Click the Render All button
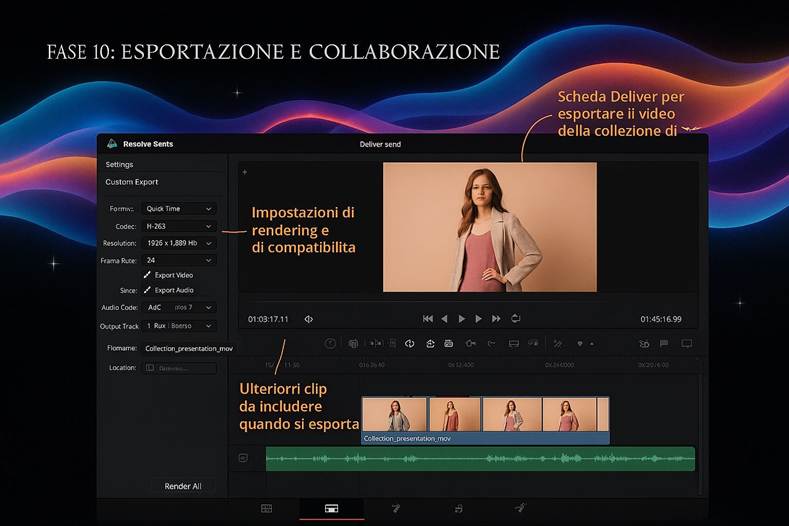The image size is (789, 526). [x=183, y=486]
